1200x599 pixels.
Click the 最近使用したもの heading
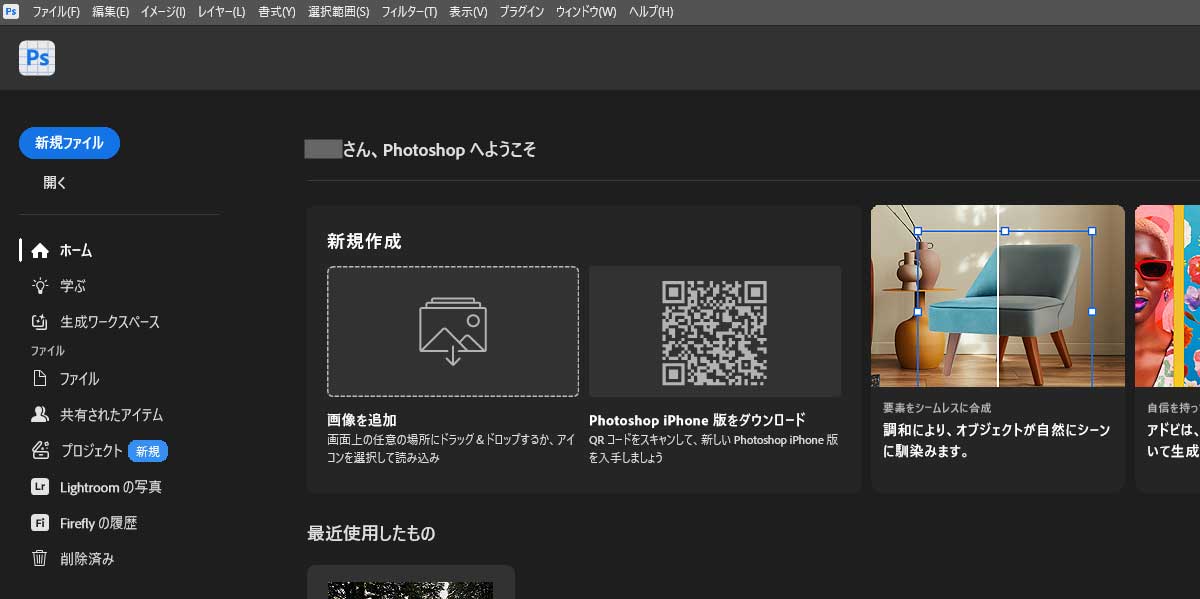(x=371, y=533)
